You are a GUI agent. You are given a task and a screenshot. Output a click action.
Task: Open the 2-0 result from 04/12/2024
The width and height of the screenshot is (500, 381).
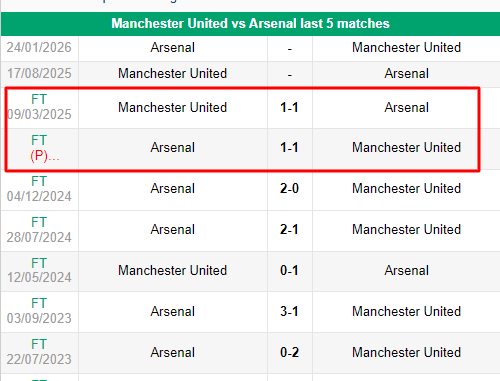[289, 189]
